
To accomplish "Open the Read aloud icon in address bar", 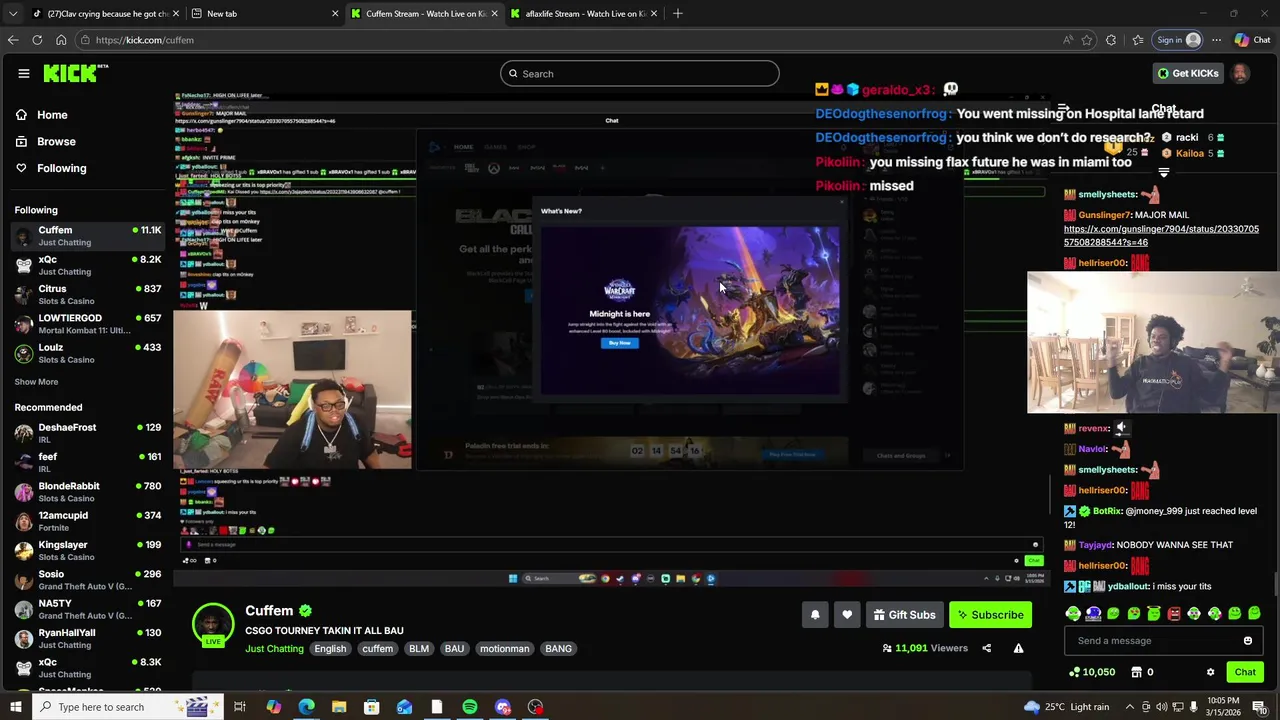I will 1068,40.
